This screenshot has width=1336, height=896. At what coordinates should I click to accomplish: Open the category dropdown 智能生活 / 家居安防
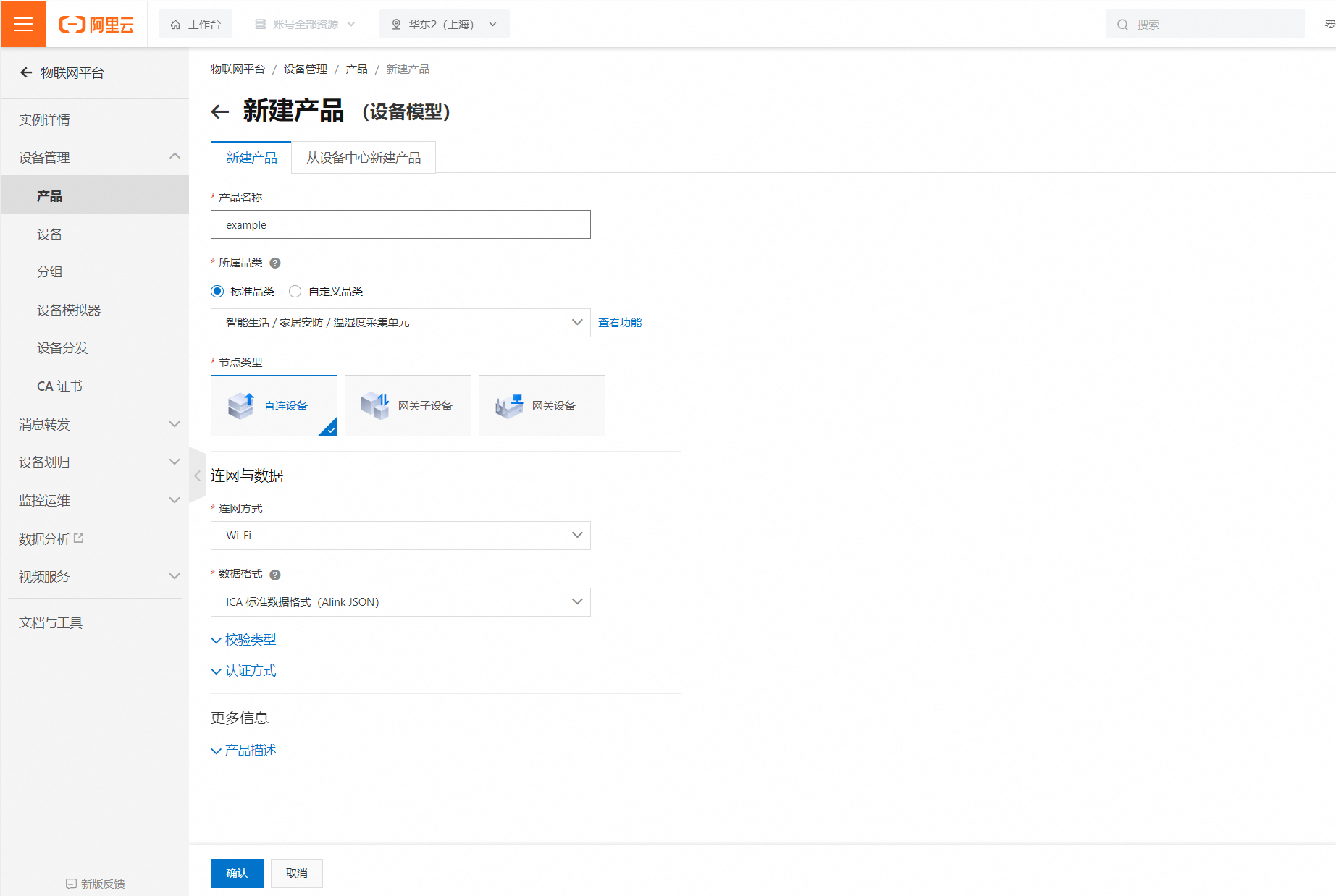tap(400, 323)
